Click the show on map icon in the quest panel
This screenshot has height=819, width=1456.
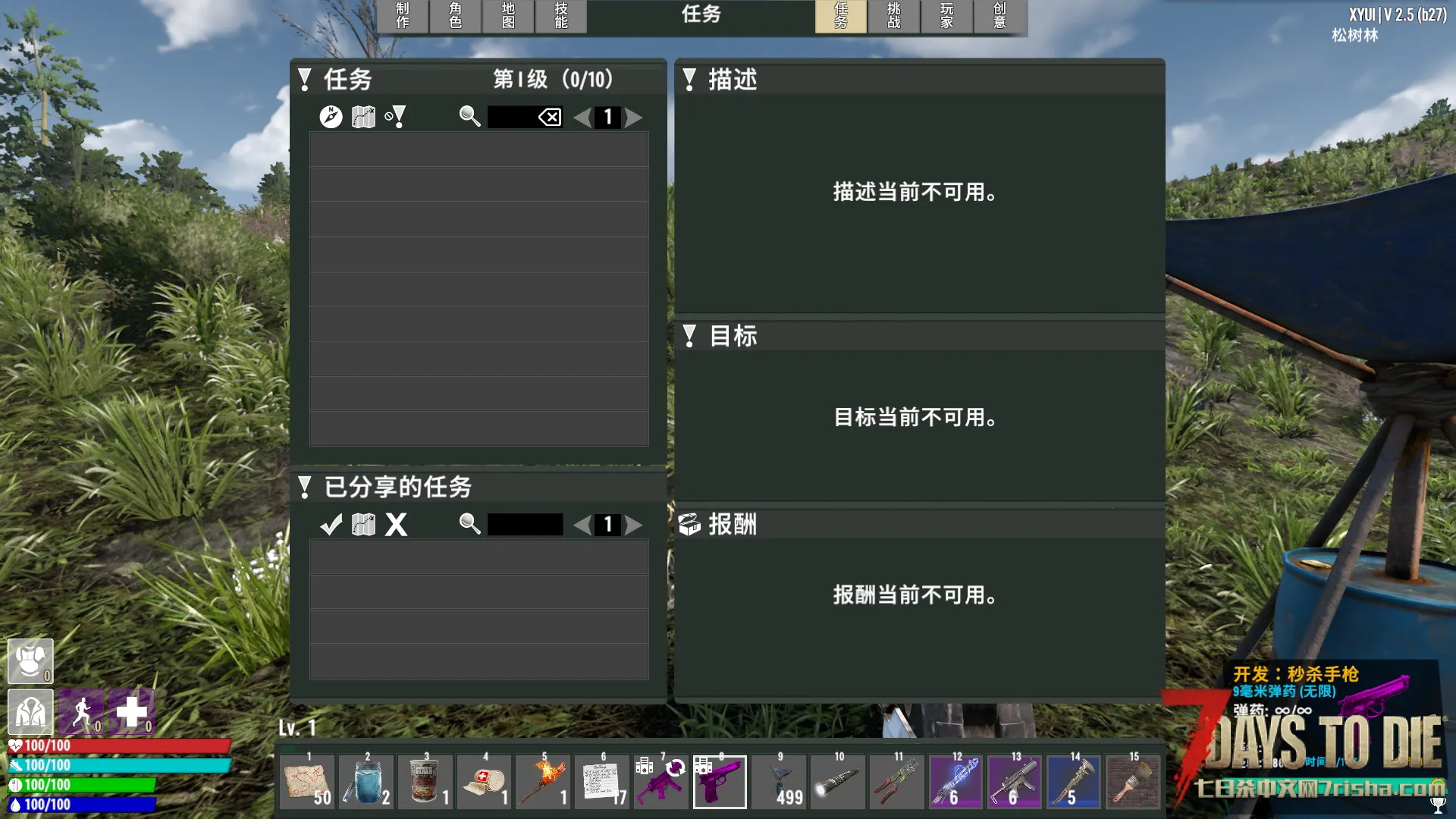click(x=363, y=117)
